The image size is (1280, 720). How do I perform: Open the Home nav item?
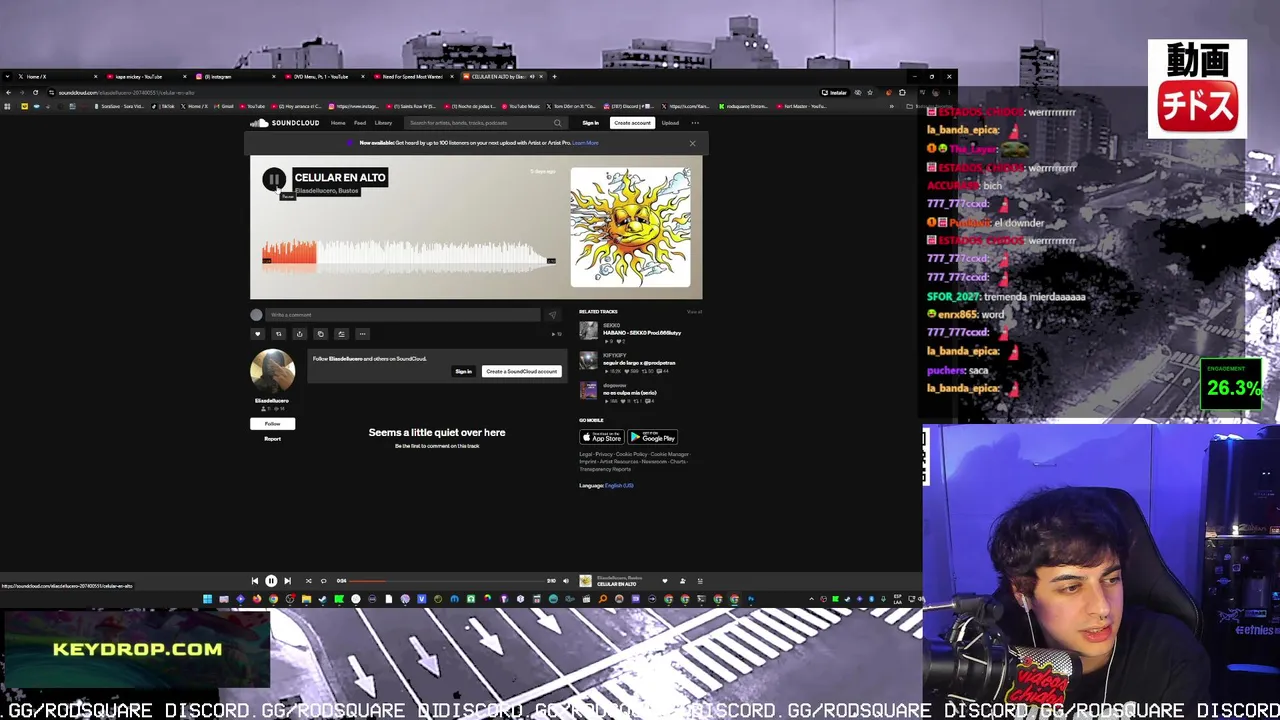coord(338,123)
